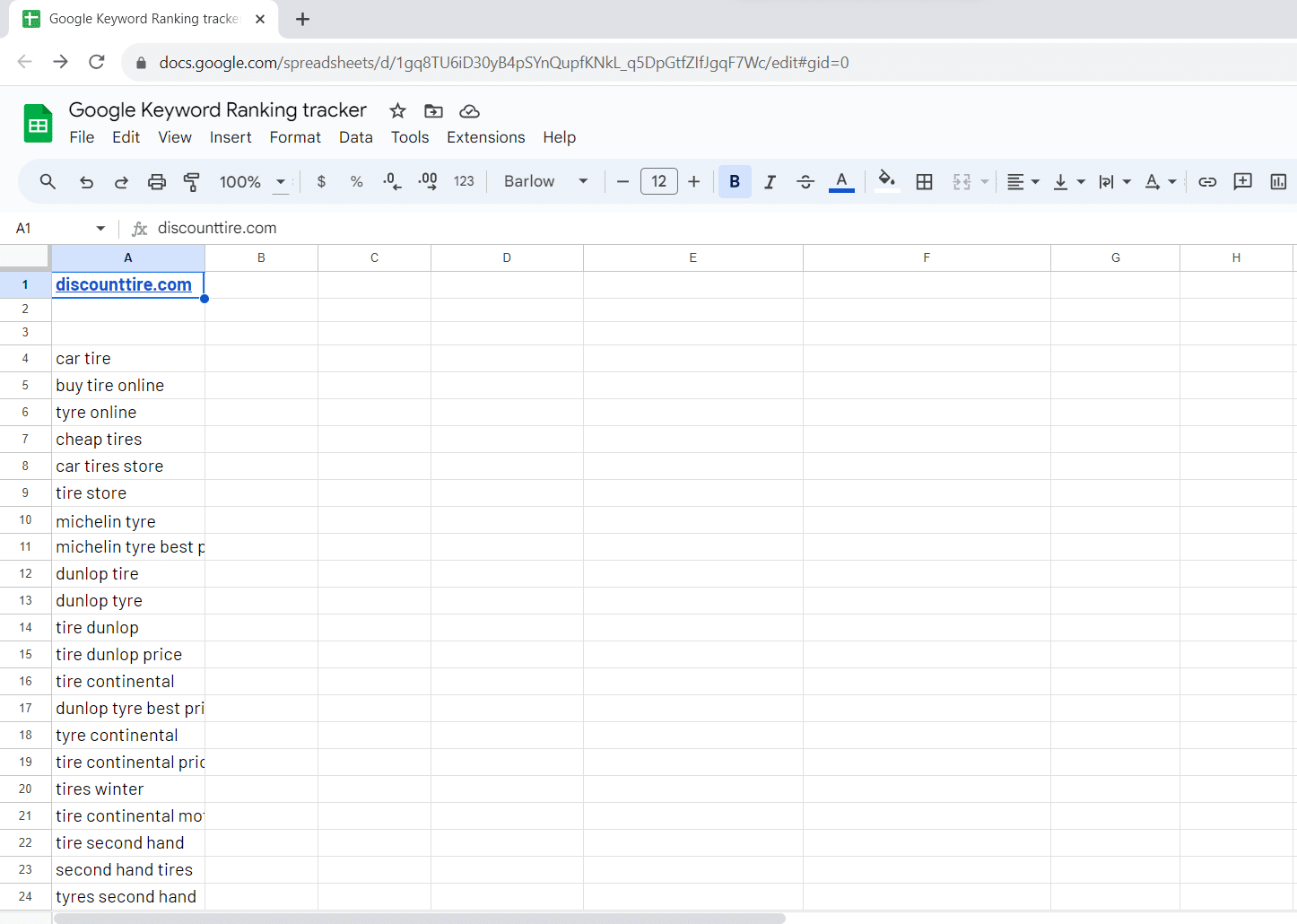Image resolution: width=1297 pixels, height=924 pixels.
Task: Toggle Strikethrough formatting
Action: pyautogui.click(x=805, y=182)
